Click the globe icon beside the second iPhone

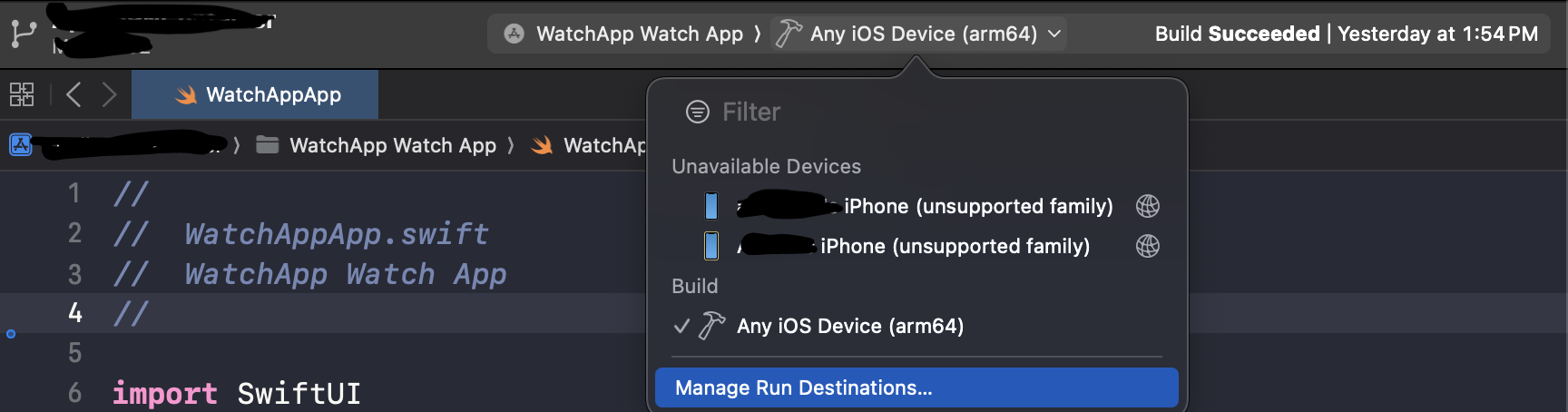1147,246
